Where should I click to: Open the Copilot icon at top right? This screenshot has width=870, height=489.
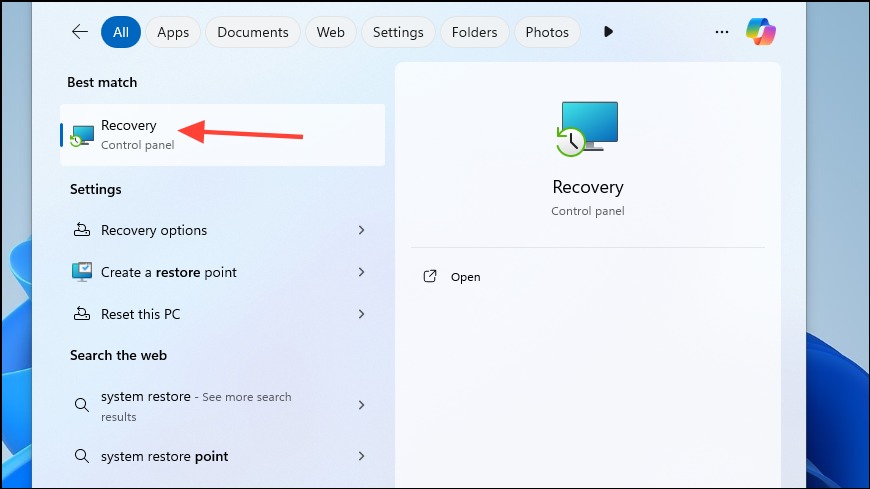pos(761,32)
